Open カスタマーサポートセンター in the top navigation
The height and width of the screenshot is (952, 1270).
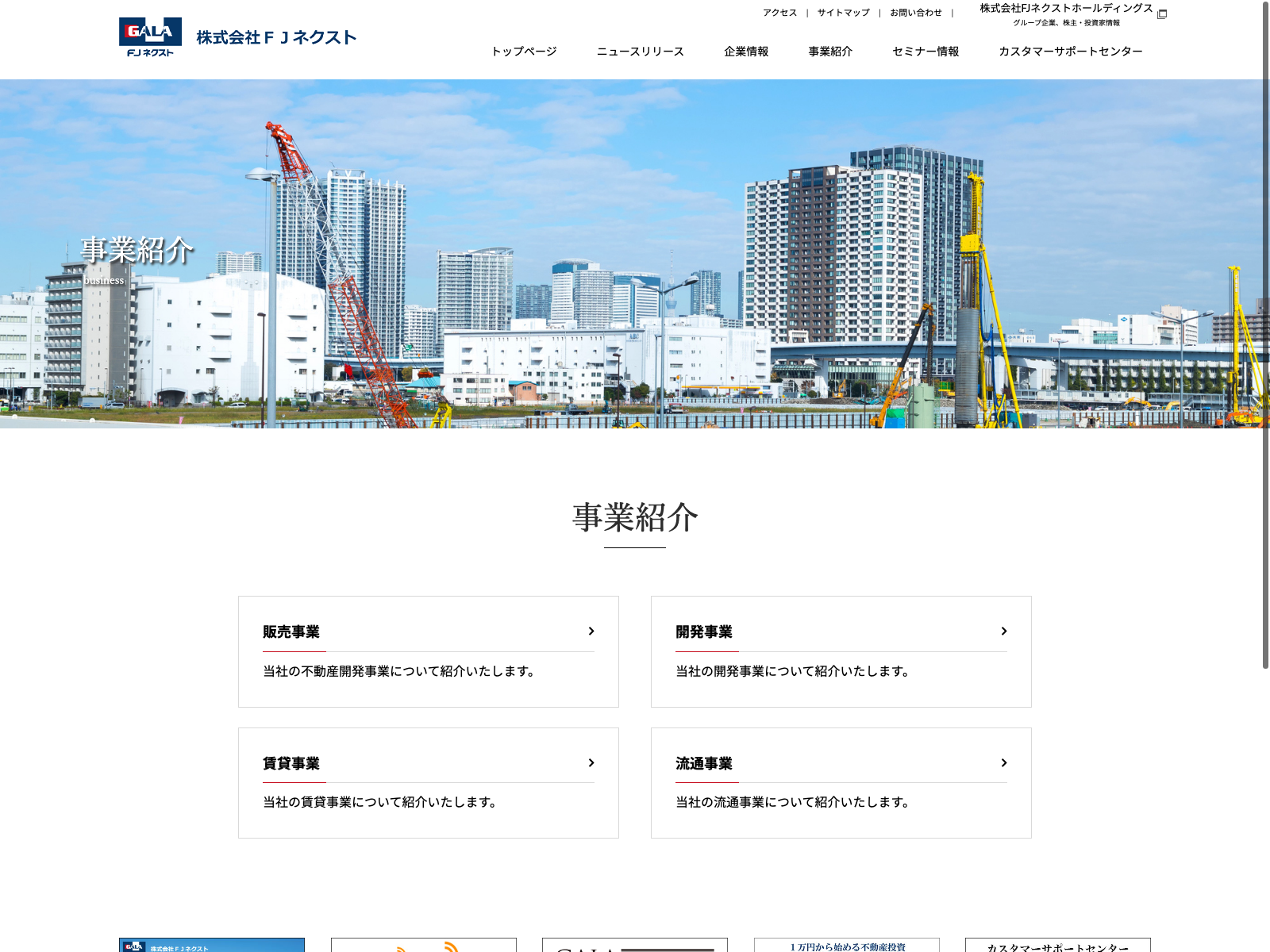[x=1070, y=52]
